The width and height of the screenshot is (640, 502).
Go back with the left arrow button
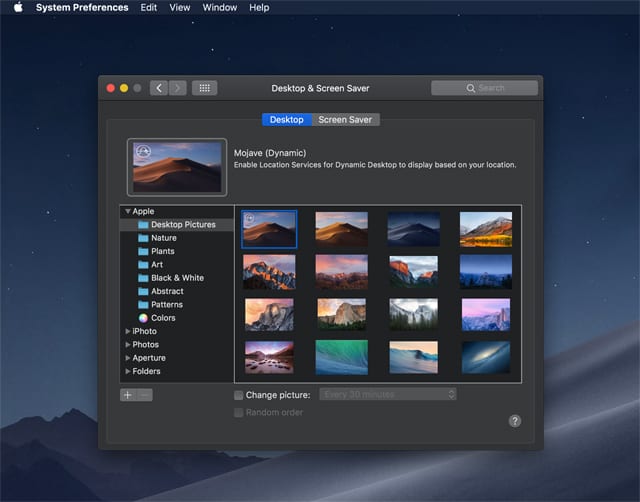(x=159, y=88)
